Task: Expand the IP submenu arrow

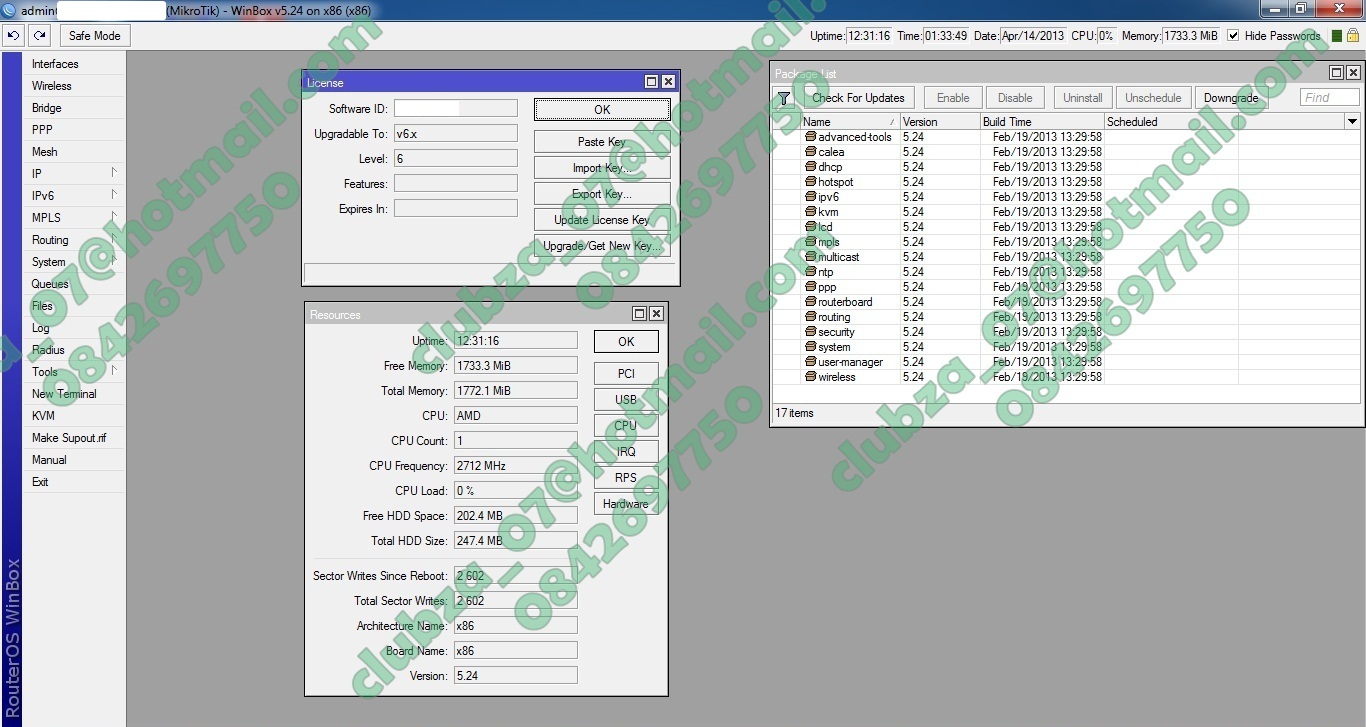Action: pos(114,172)
